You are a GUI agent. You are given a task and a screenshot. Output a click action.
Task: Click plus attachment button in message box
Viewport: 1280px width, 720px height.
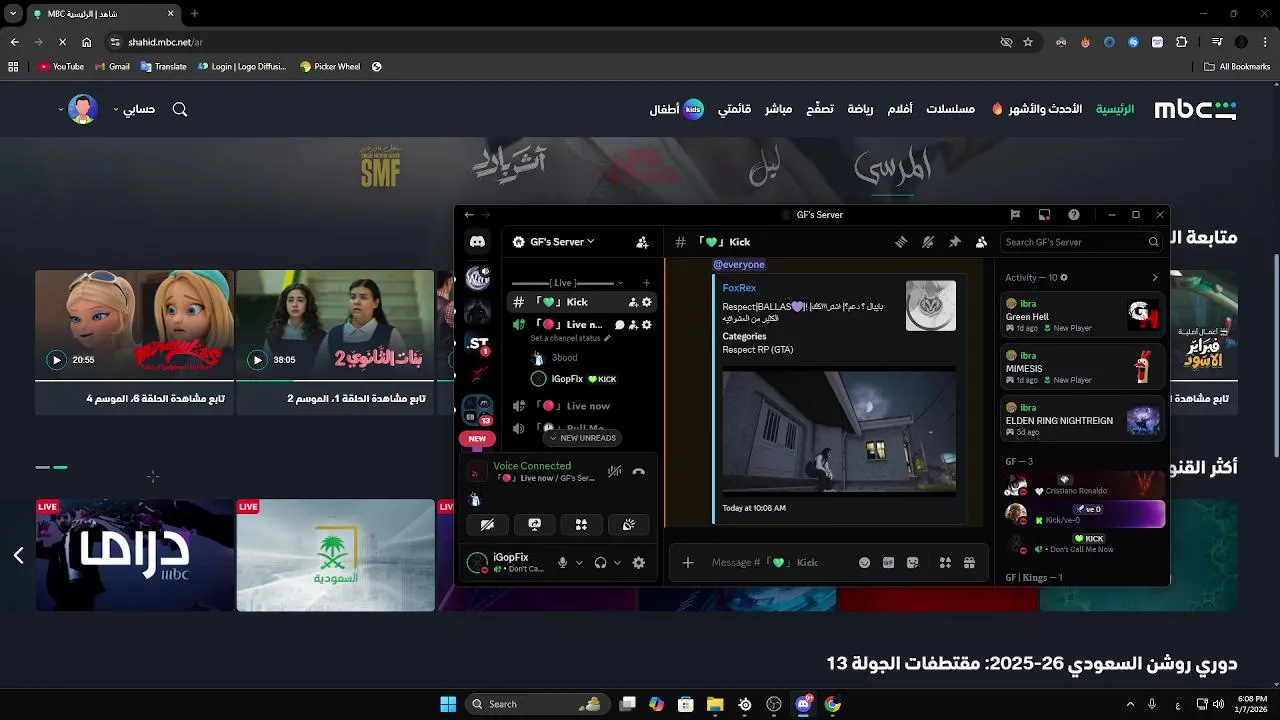(688, 563)
